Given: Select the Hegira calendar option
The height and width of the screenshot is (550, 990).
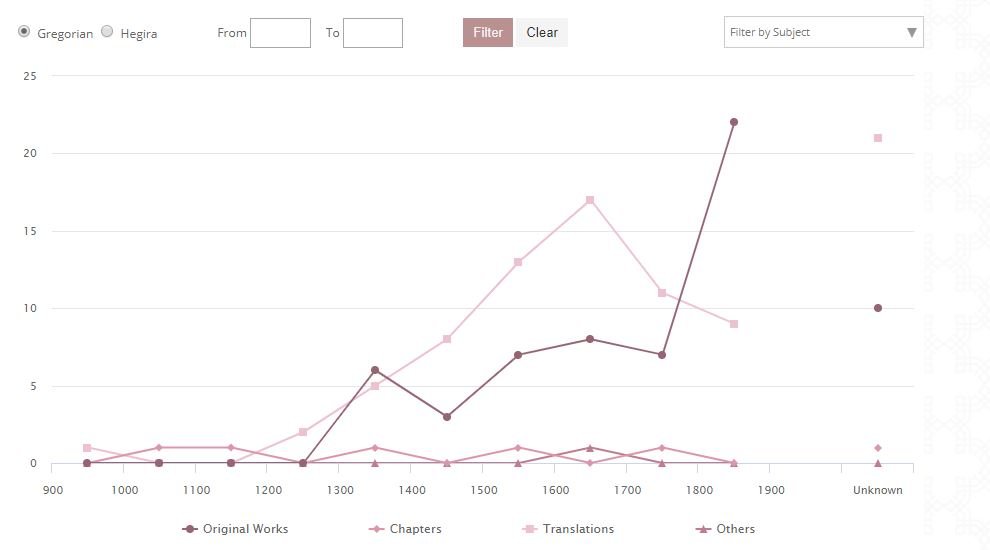Looking at the screenshot, I should [107, 32].
